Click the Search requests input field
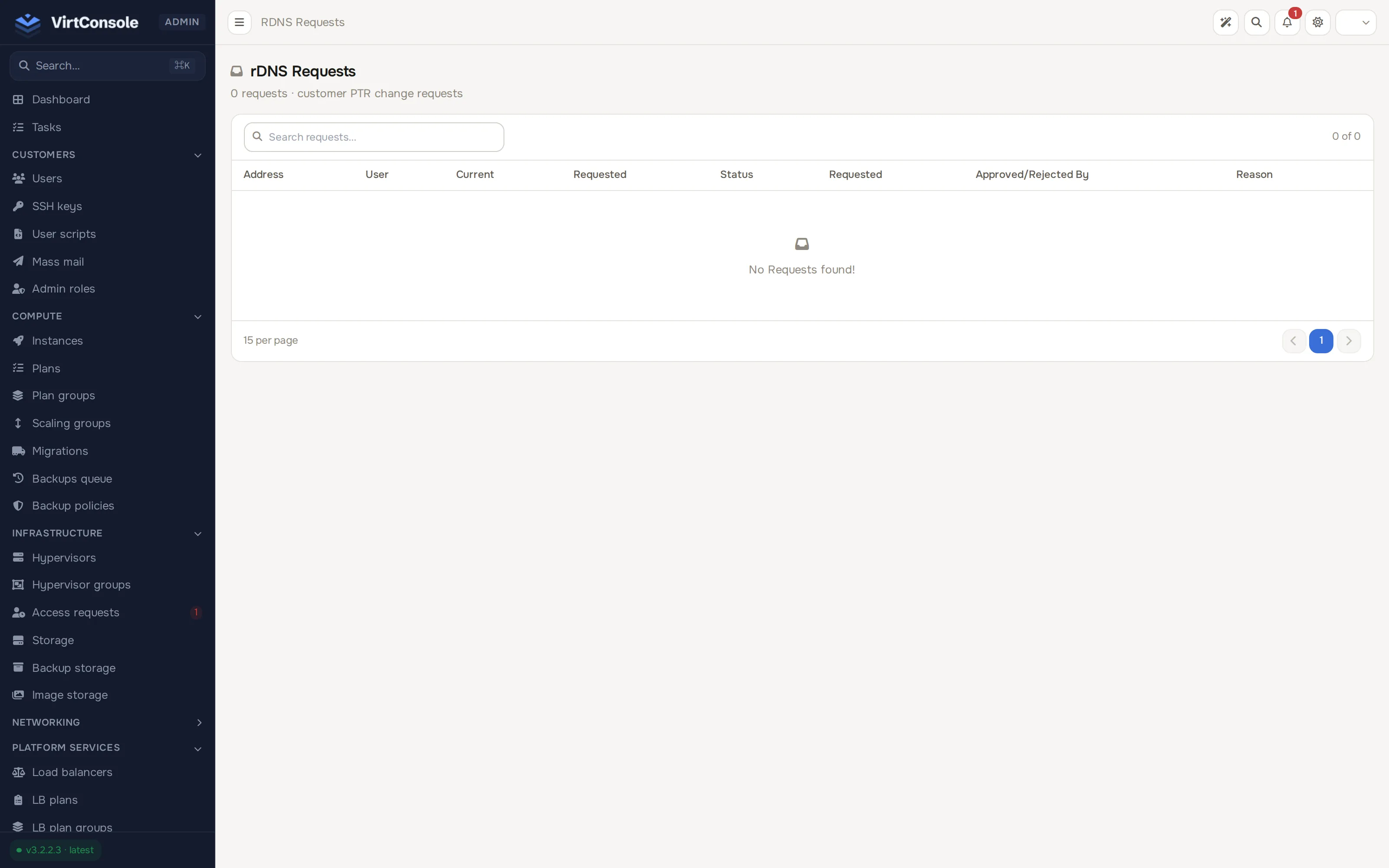This screenshot has width=1389, height=868. pyautogui.click(x=374, y=137)
